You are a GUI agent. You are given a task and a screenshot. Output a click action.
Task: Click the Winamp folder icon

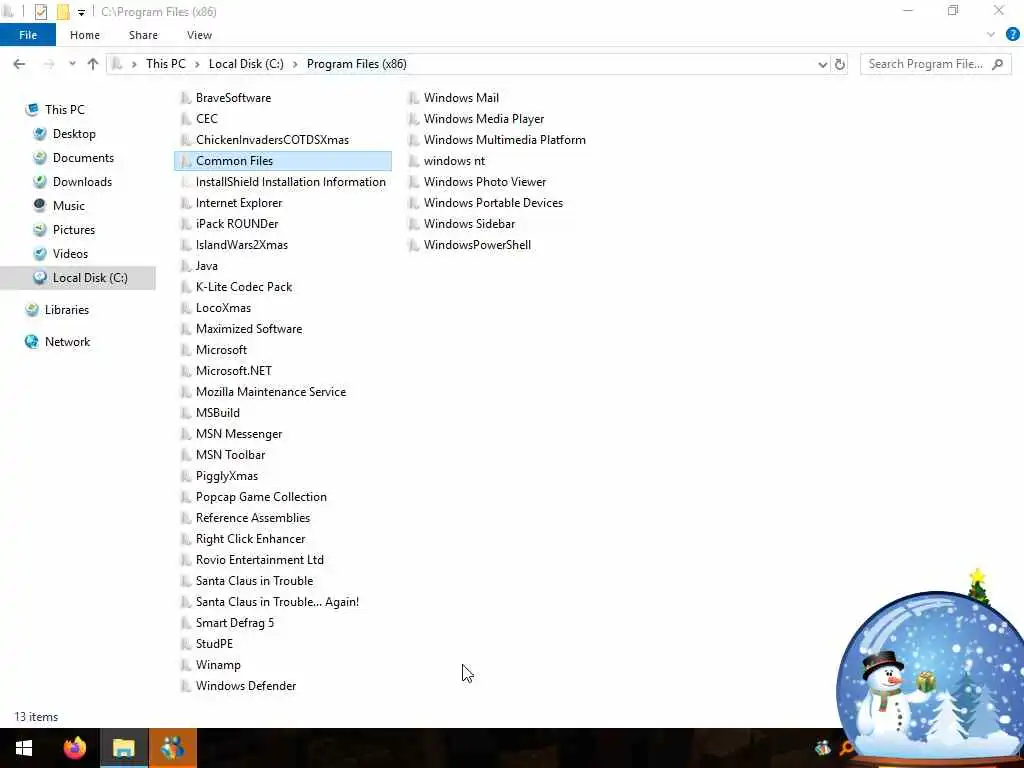coord(186,665)
